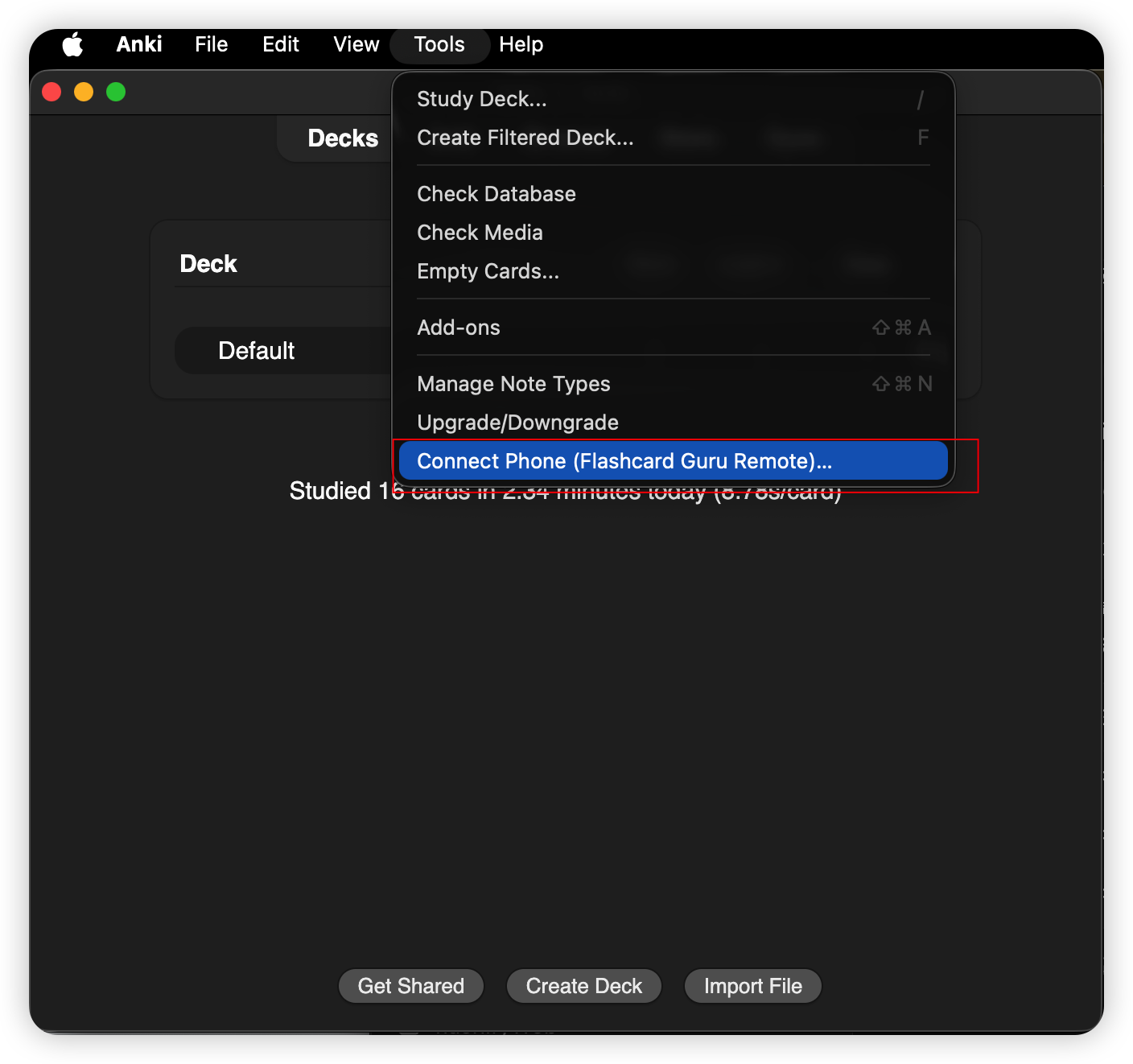Click Connect Phone (Flashcard Guru Remote)...

click(x=674, y=461)
